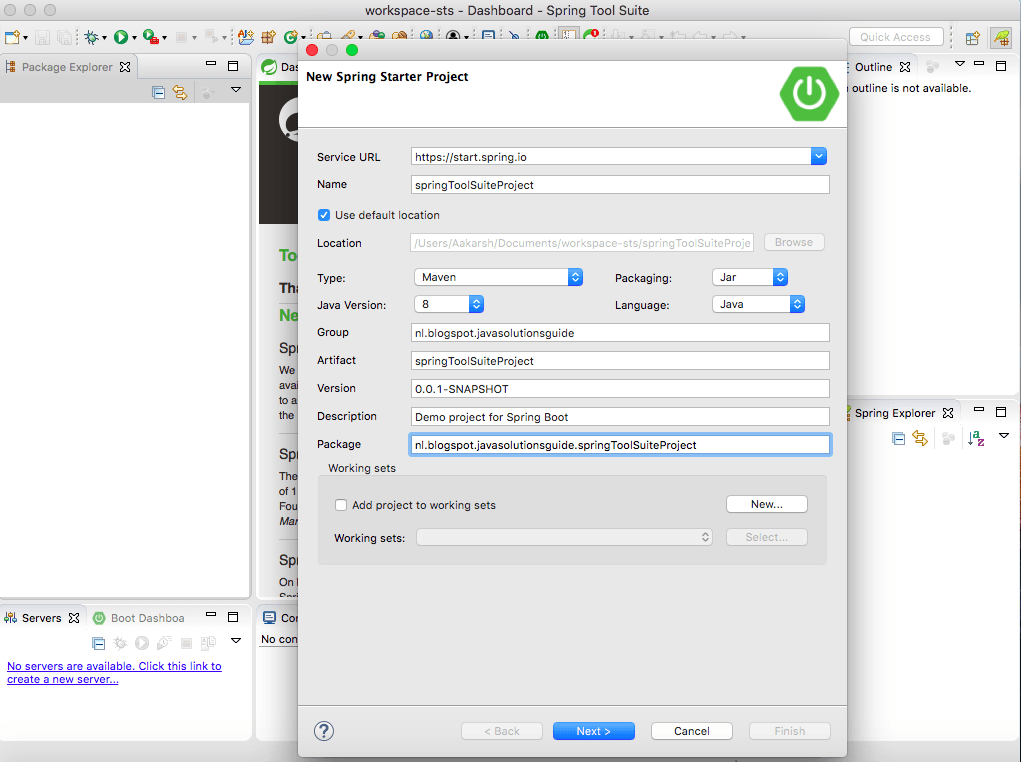
Task: Close the Package Explorer tab with its X
Action: point(125,67)
